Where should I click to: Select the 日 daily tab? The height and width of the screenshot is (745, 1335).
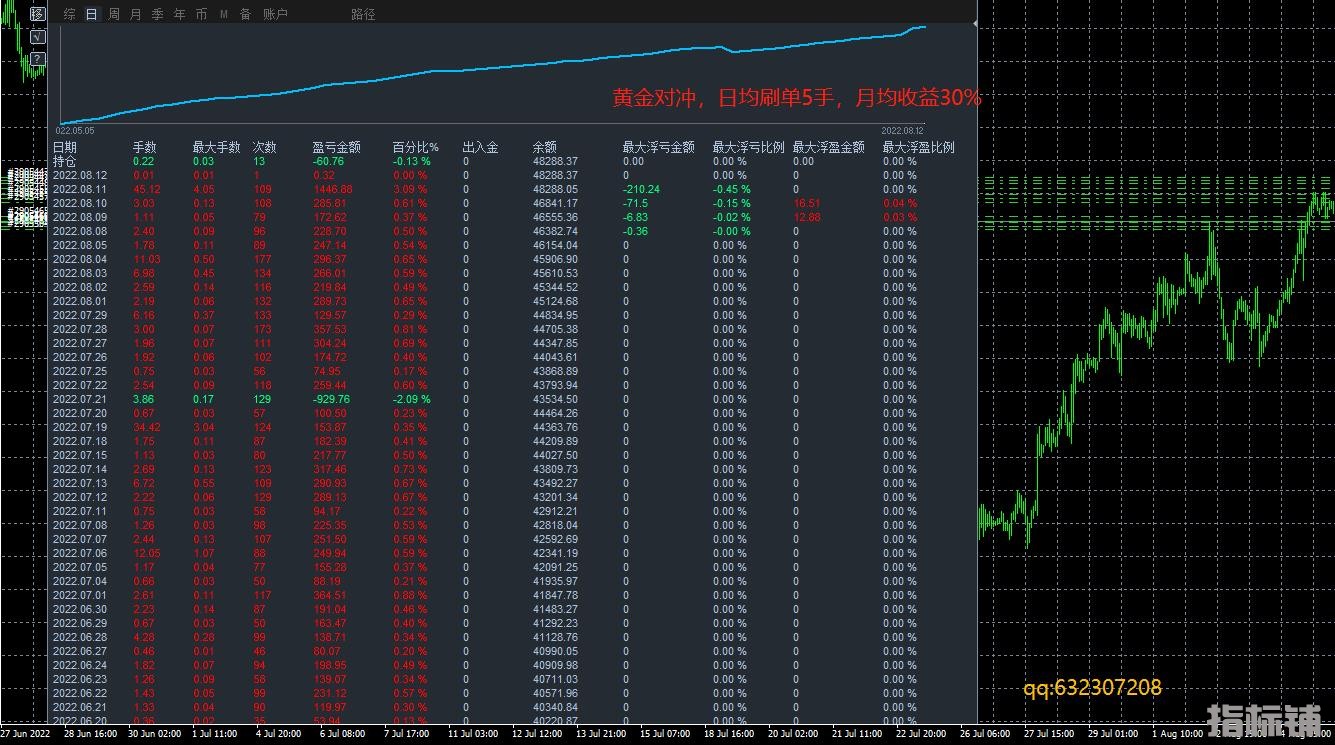coord(92,14)
